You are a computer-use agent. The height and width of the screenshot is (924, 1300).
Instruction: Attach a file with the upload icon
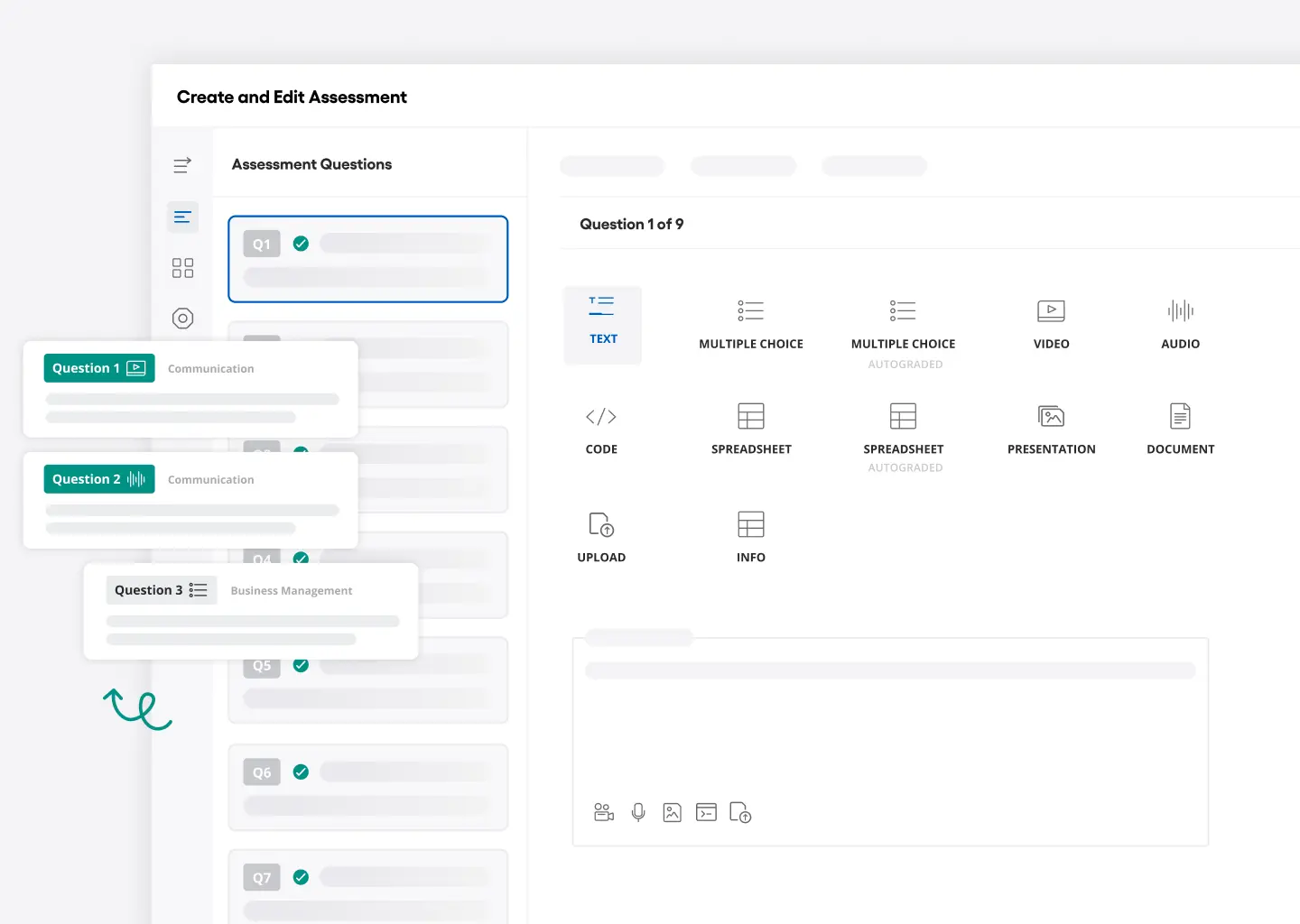(x=740, y=813)
